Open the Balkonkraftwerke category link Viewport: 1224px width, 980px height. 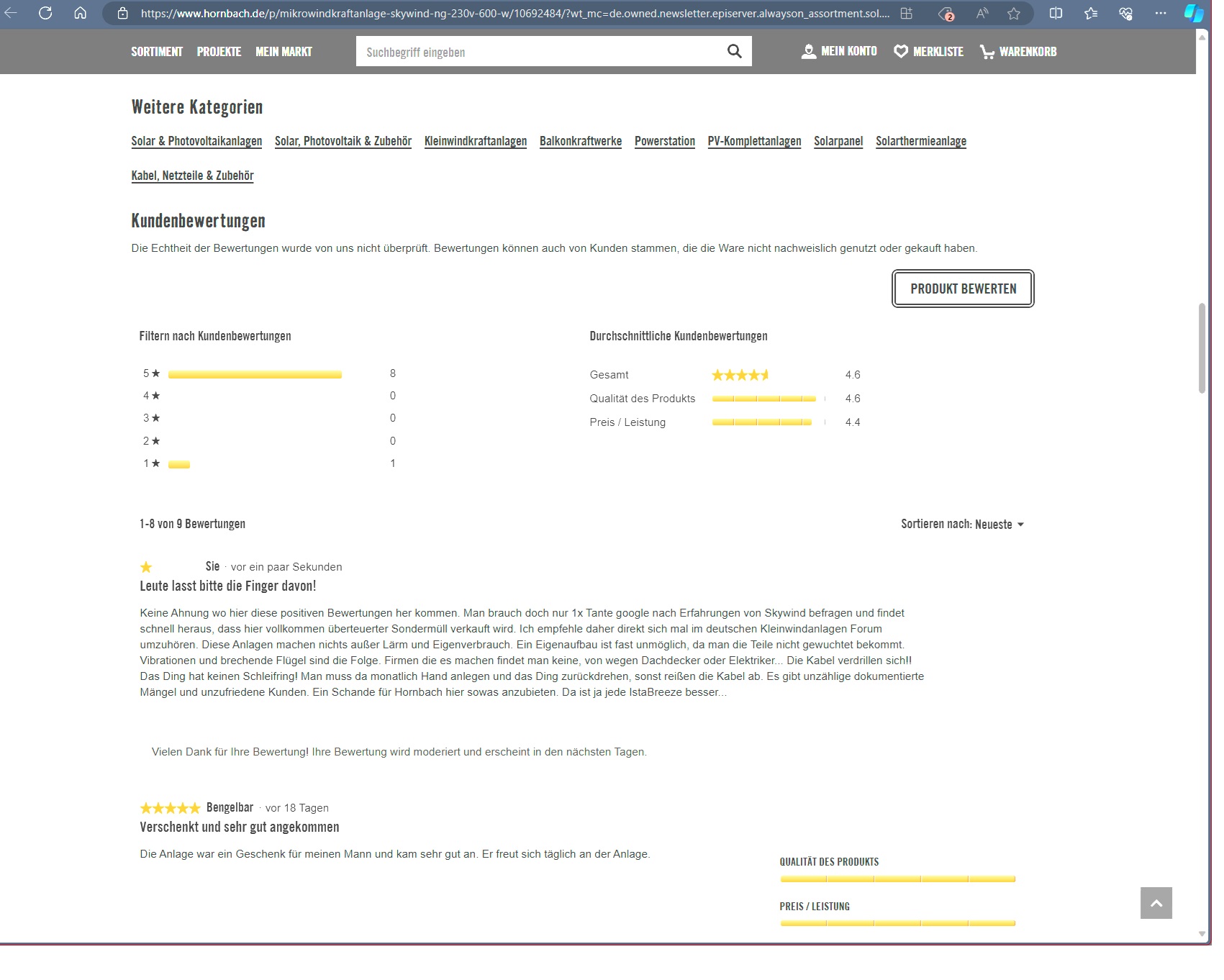point(580,141)
